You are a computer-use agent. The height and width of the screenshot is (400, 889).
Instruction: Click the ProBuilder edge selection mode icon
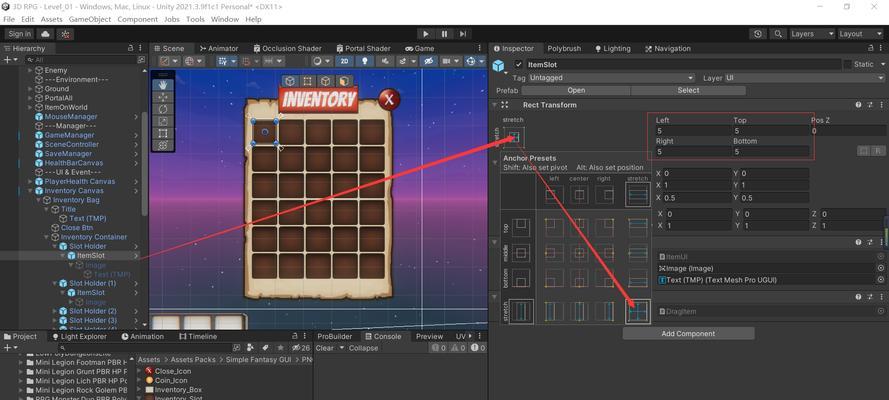(x=325, y=81)
